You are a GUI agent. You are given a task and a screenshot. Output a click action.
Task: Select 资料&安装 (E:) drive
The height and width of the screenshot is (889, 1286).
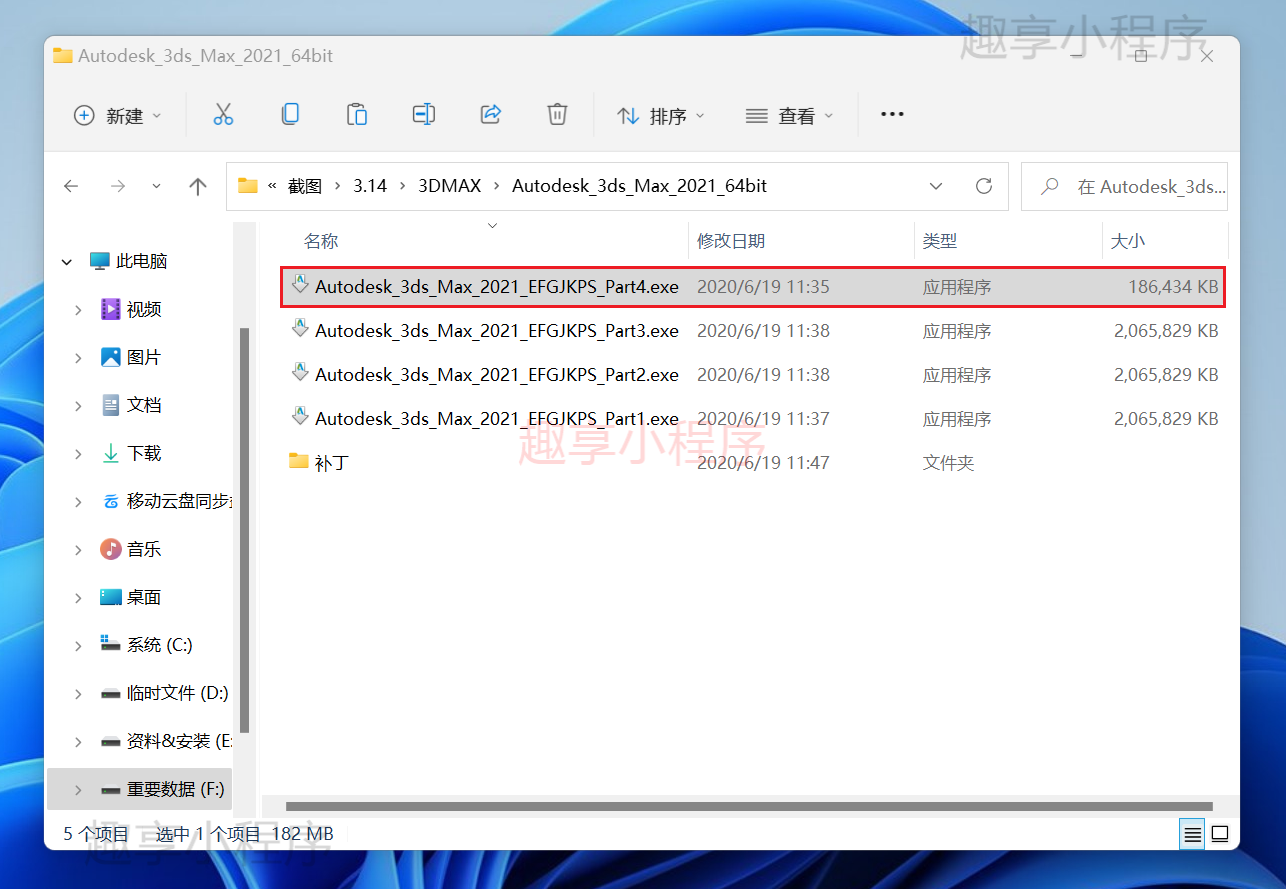click(x=180, y=741)
